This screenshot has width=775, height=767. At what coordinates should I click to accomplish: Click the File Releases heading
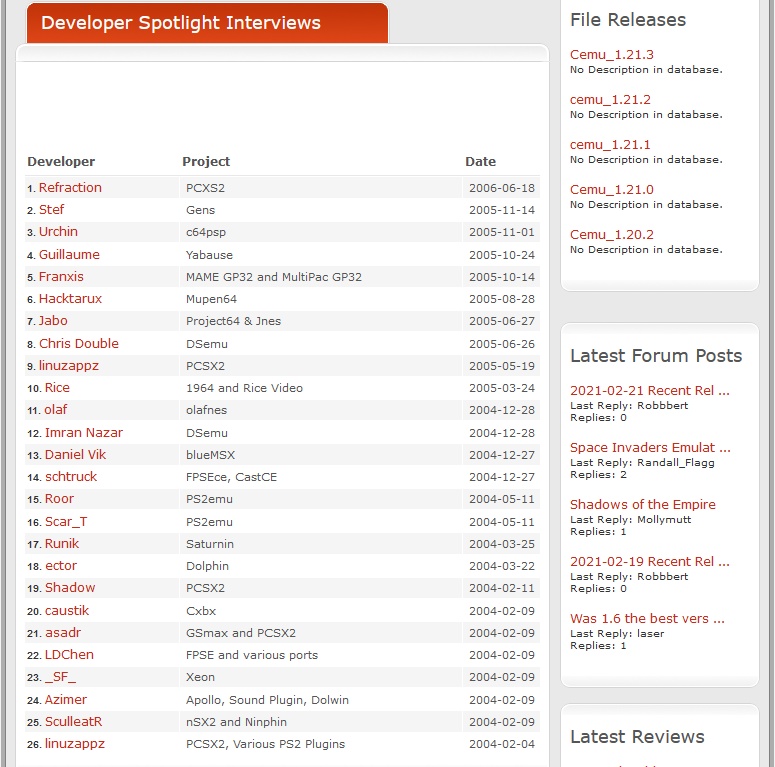[x=628, y=20]
